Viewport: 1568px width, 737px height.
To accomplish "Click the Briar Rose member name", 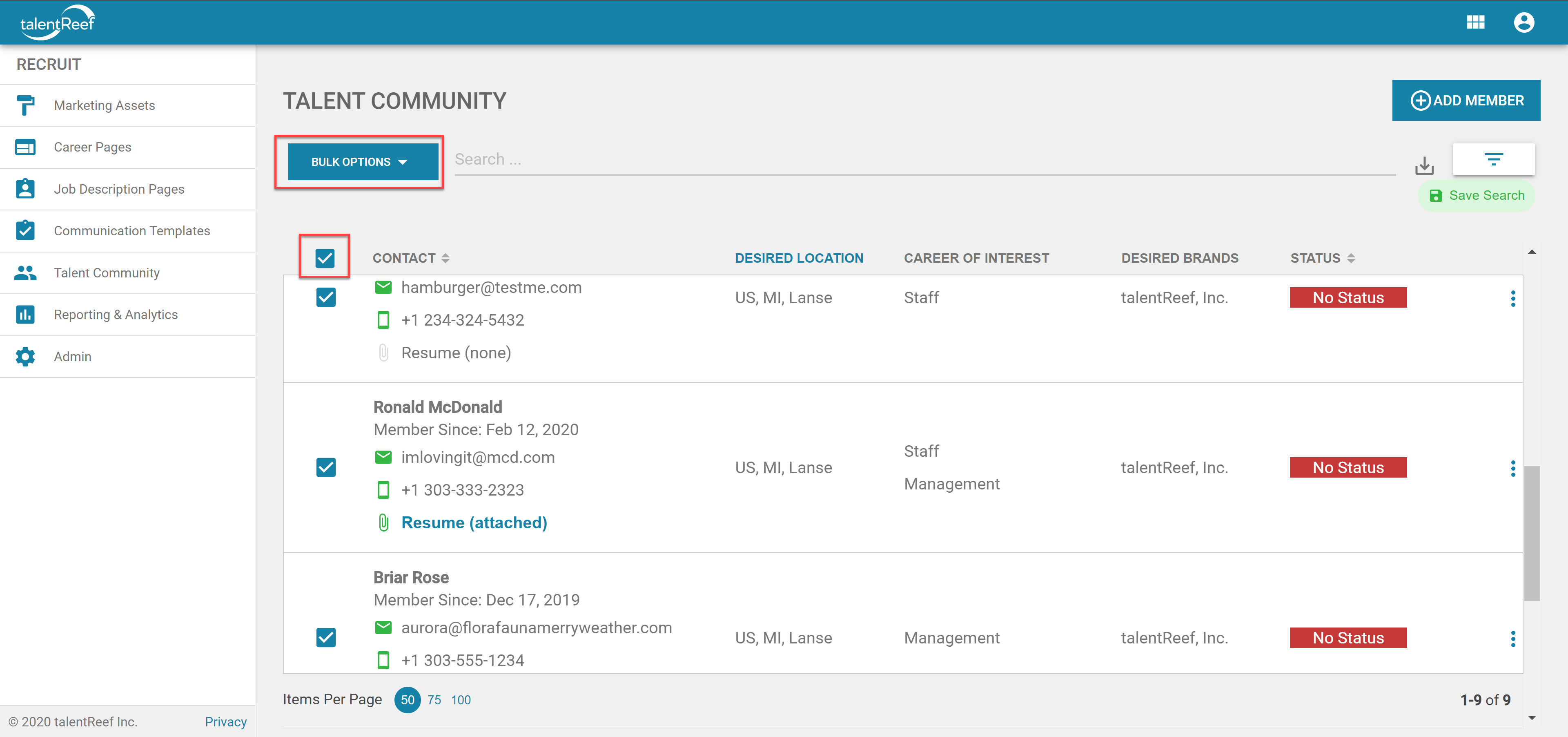I will [x=411, y=577].
